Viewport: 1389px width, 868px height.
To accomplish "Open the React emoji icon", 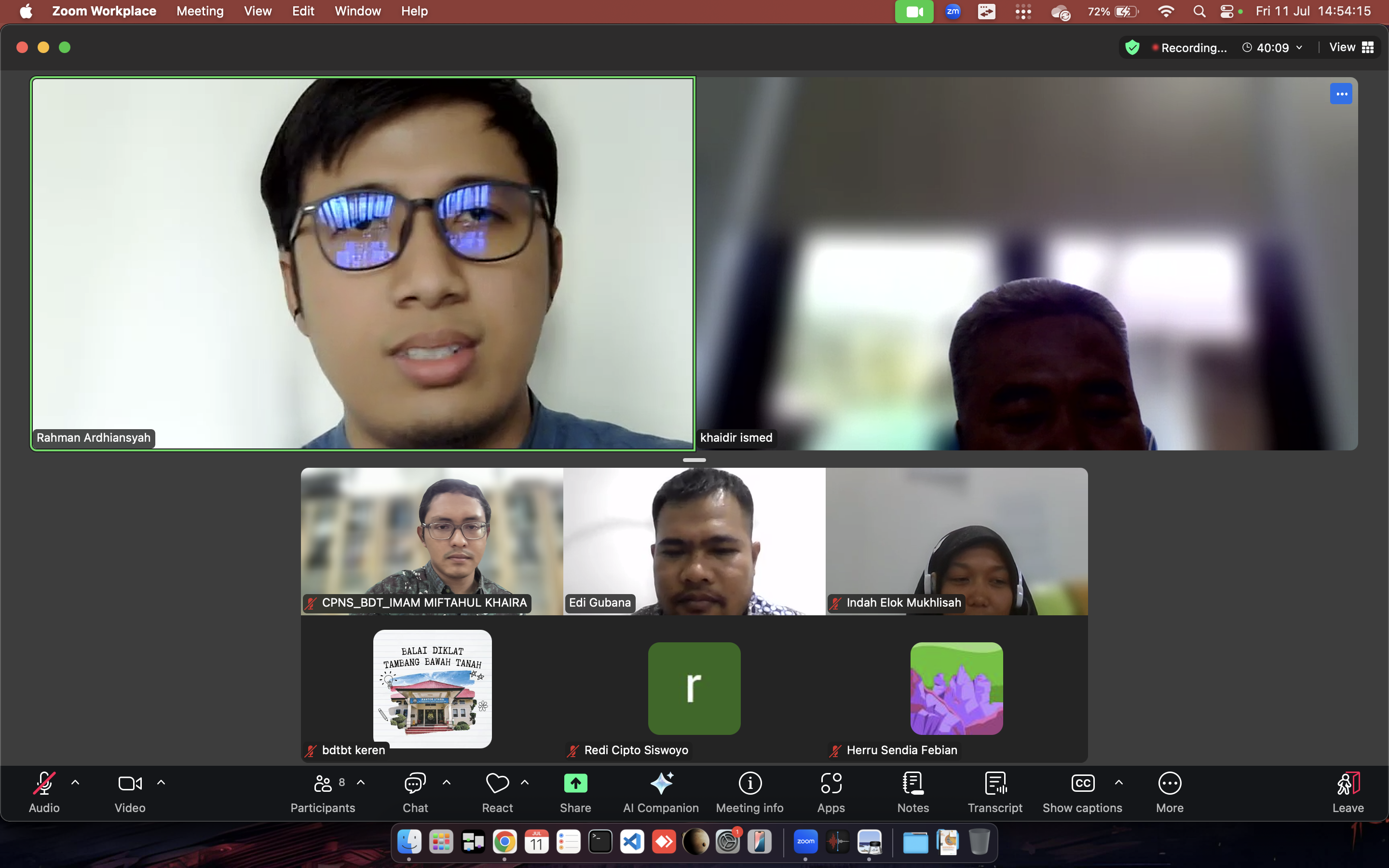I will (x=497, y=784).
